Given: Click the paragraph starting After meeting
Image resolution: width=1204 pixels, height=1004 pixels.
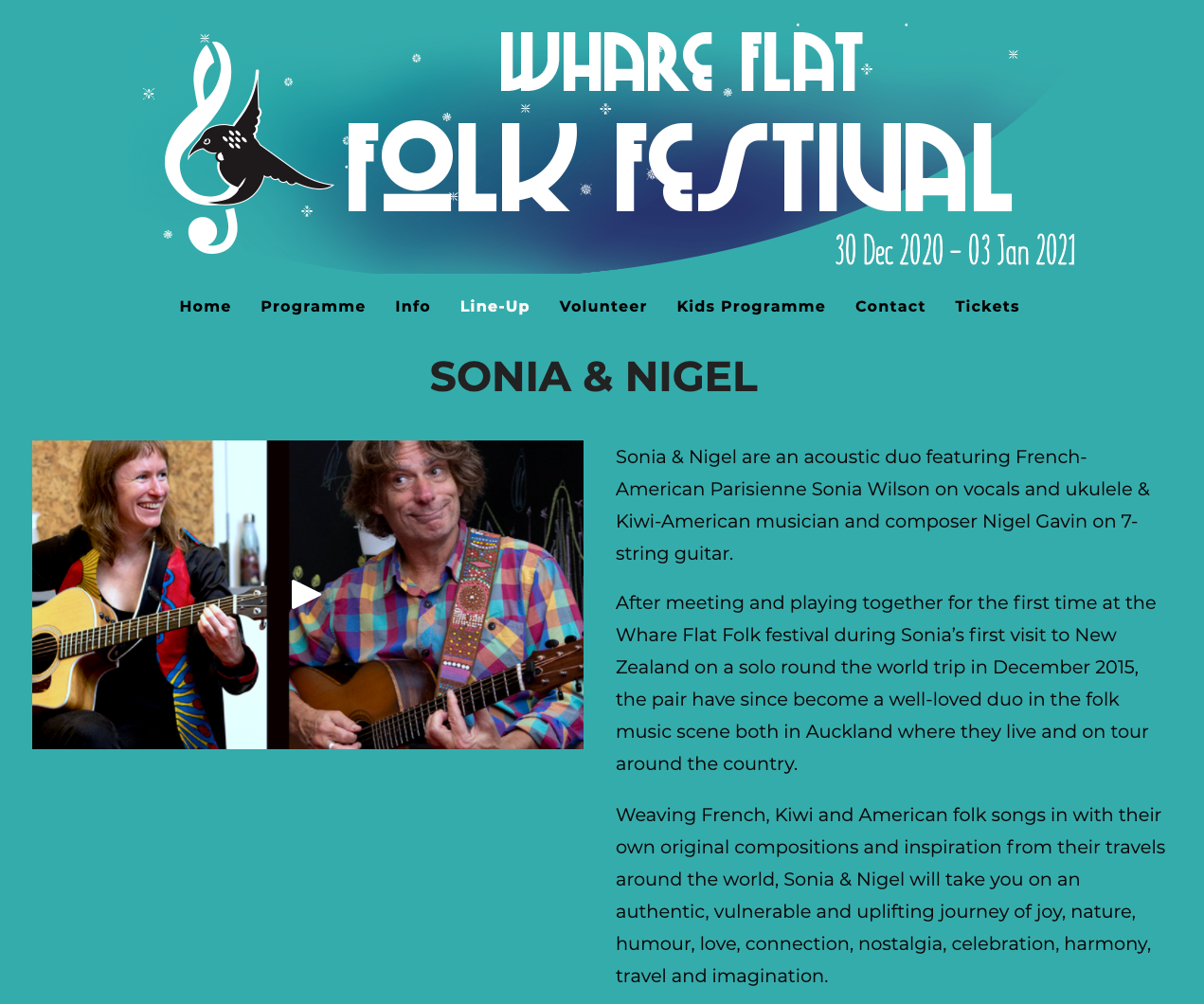Looking at the screenshot, I should [x=886, y=683].
